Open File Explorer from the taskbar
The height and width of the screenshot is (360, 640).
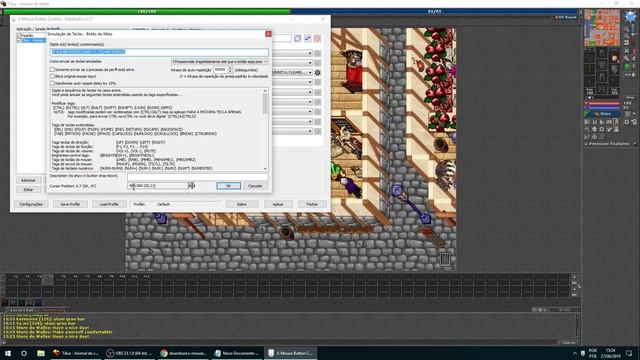pos(41,353)
